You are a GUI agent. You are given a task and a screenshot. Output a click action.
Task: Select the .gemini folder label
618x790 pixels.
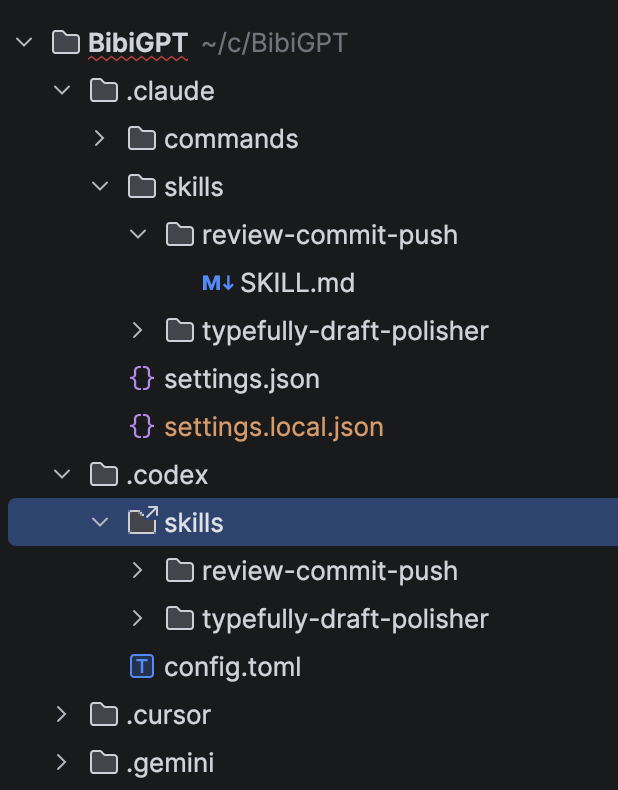(x=170, y=762)
